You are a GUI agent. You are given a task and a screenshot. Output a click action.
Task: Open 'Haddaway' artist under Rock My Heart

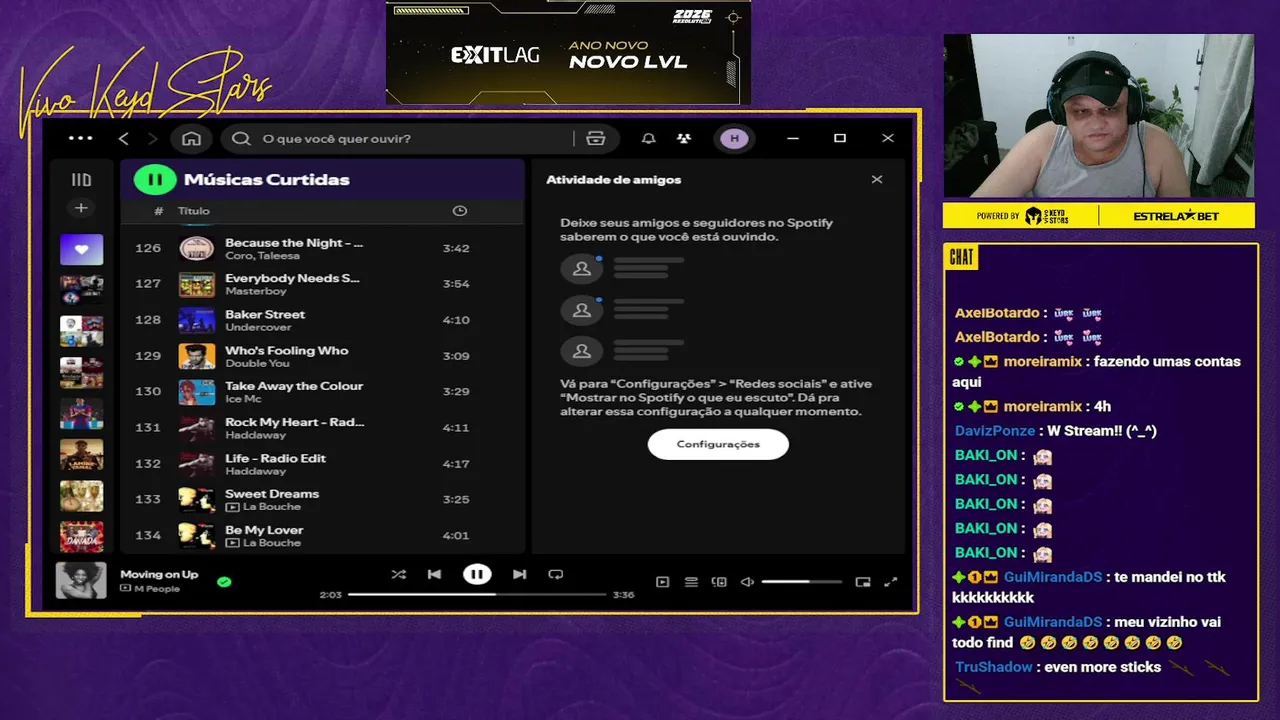[255, 435]
